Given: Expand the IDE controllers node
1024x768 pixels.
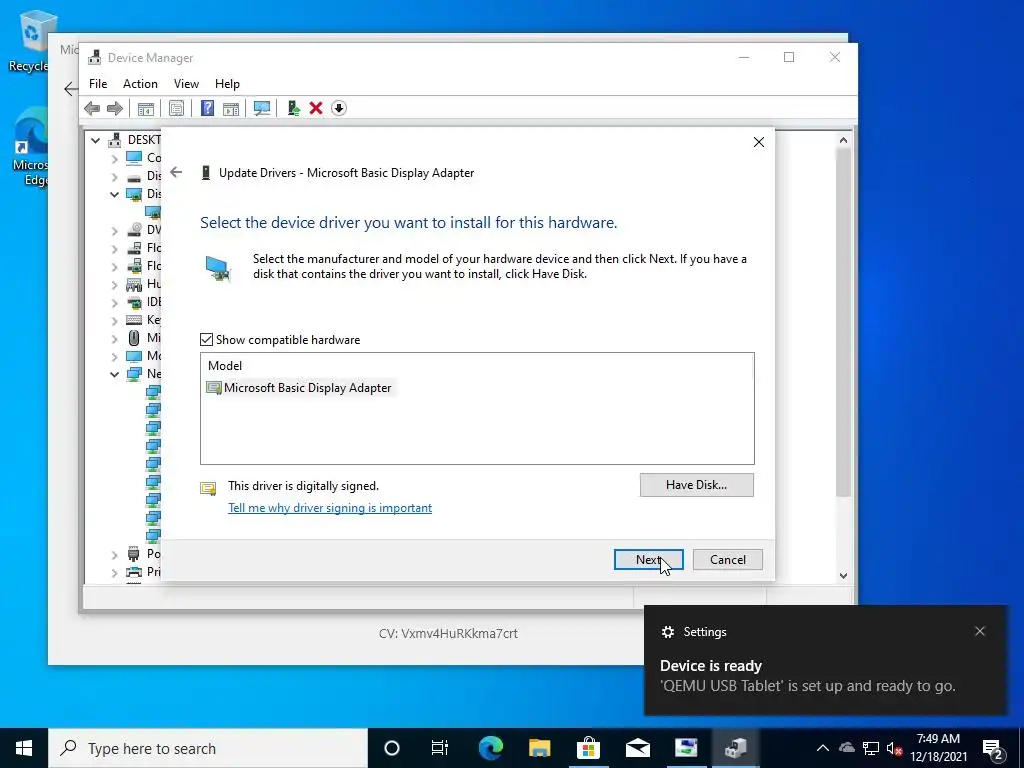Looking at the screenshot, I should coord(115,302).
